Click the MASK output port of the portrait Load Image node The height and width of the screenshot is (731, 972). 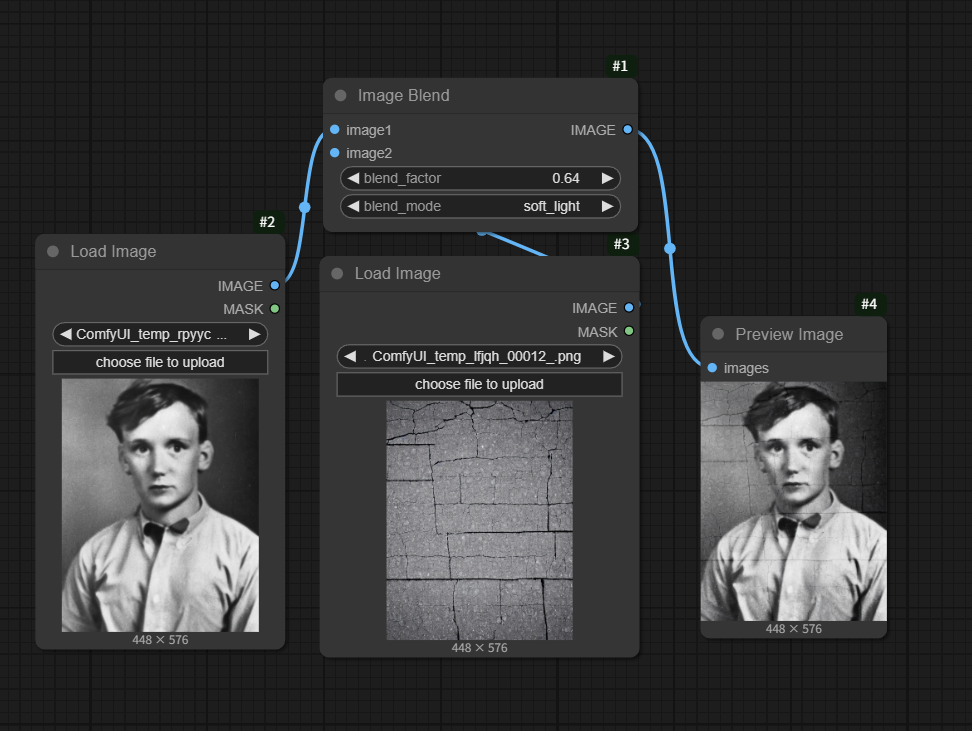click(x=275, y=309)
